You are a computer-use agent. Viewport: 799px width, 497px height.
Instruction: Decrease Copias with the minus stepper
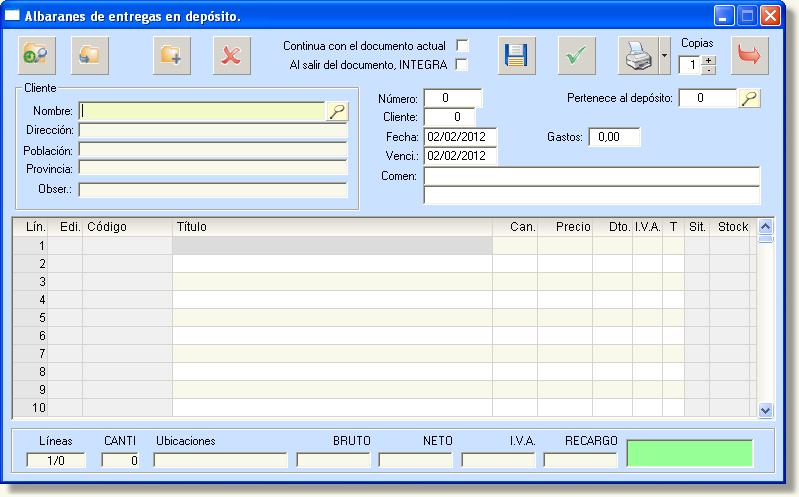[708, 70]
